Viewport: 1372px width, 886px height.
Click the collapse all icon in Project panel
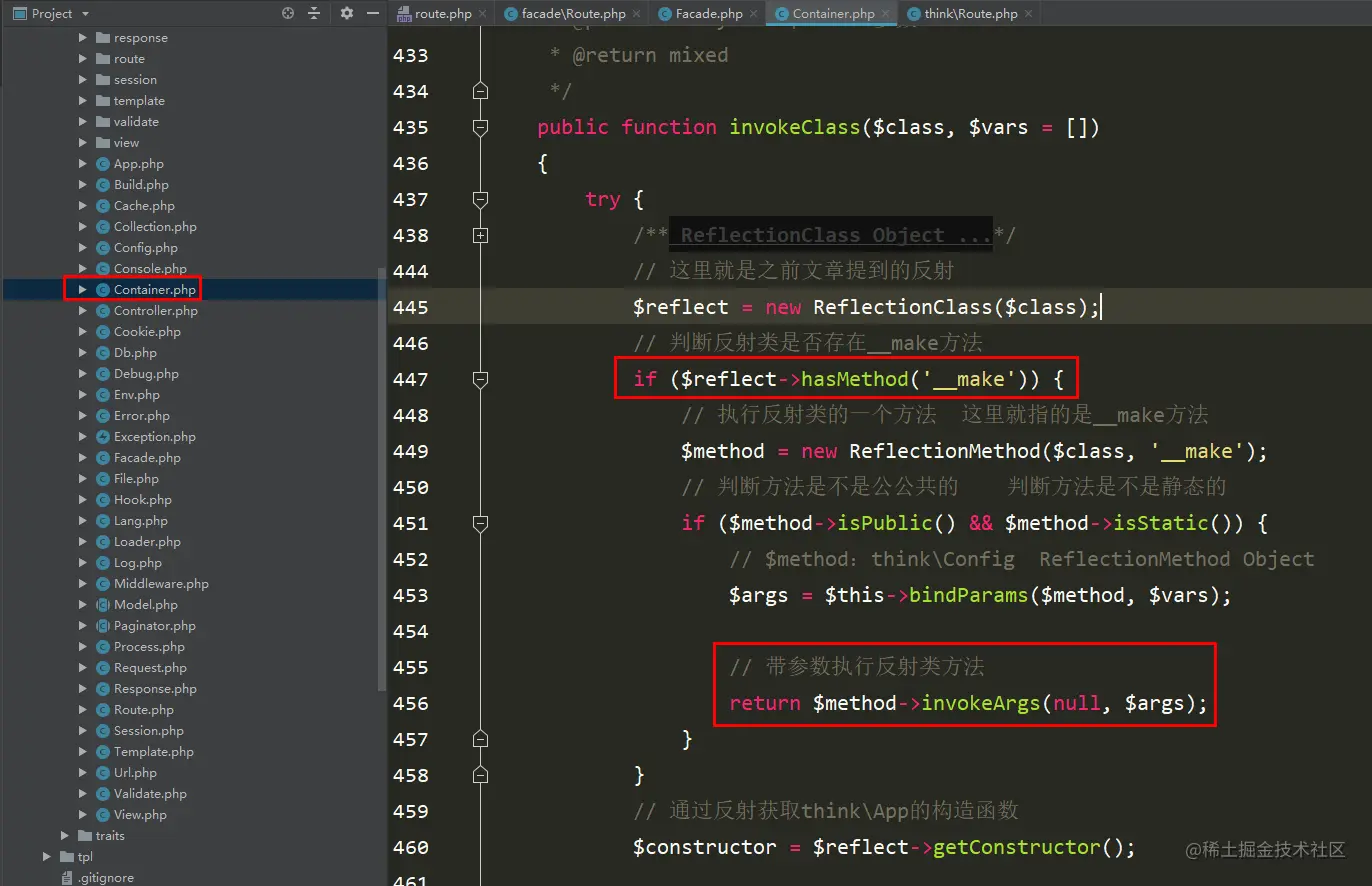314,13
